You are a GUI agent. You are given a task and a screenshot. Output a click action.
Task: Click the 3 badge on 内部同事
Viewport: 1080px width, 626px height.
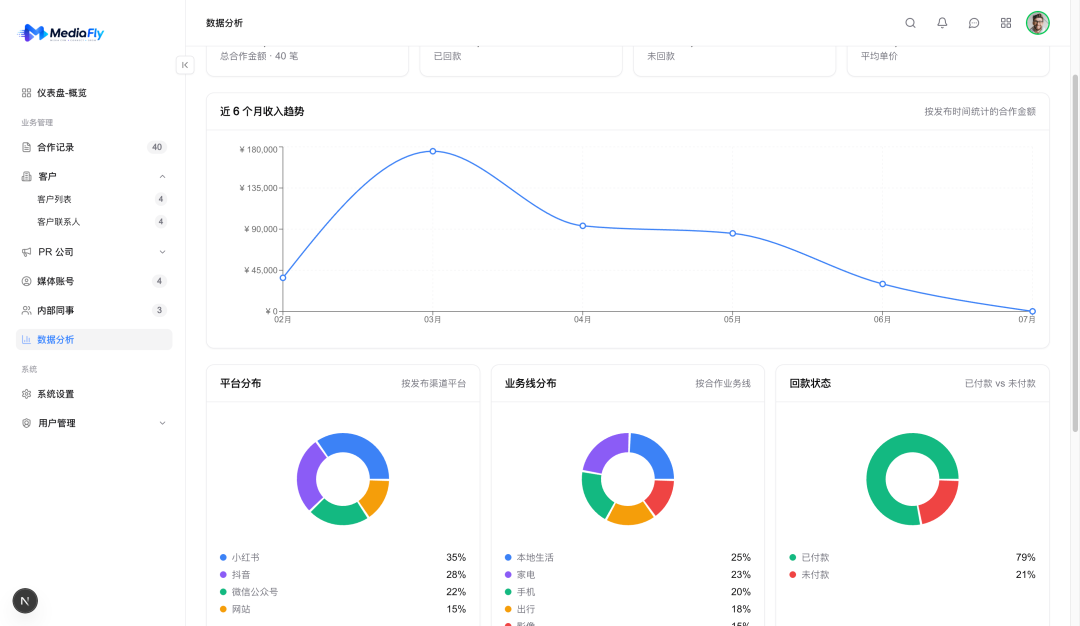click(159, 310)
